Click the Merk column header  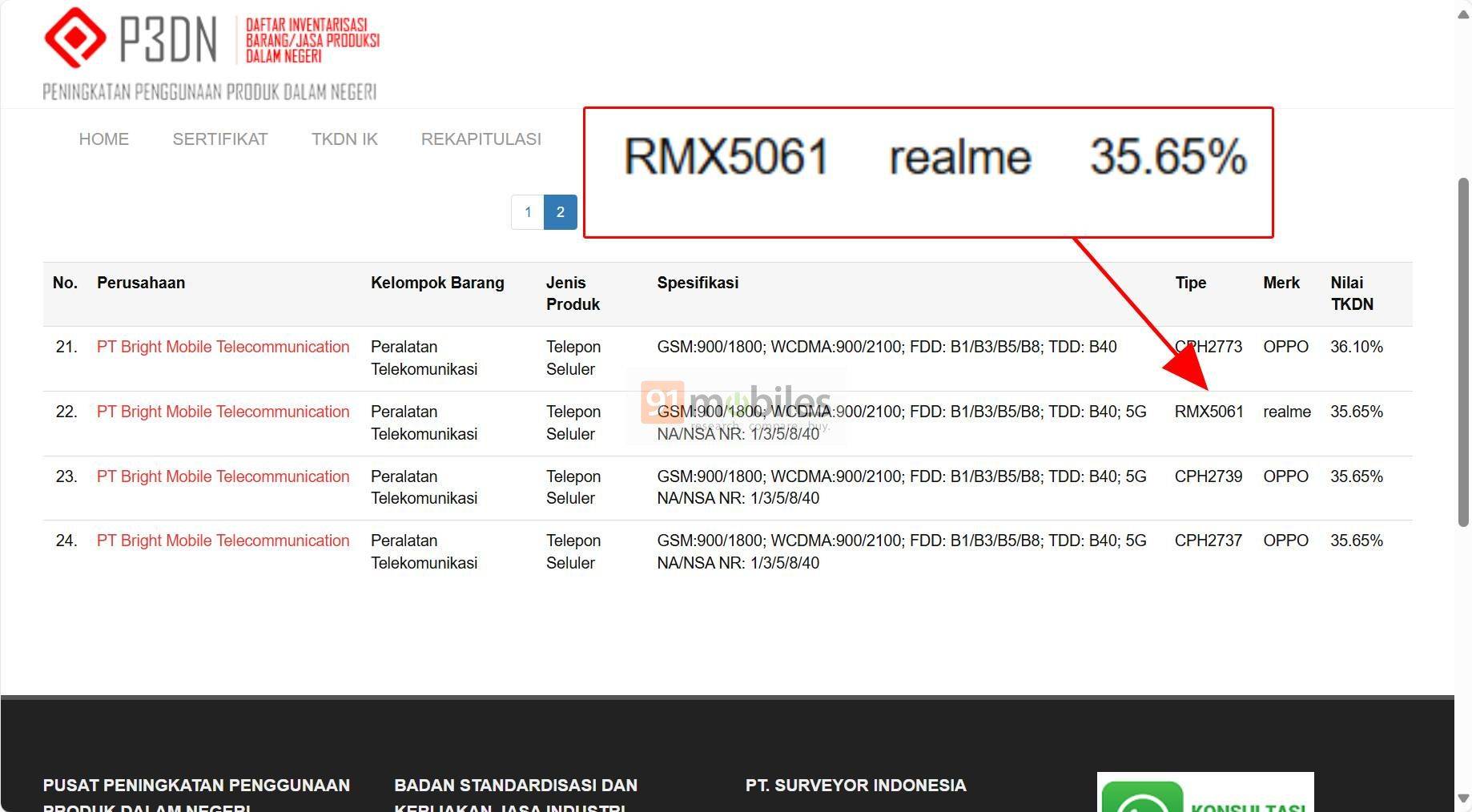[x=1281, y=283]
